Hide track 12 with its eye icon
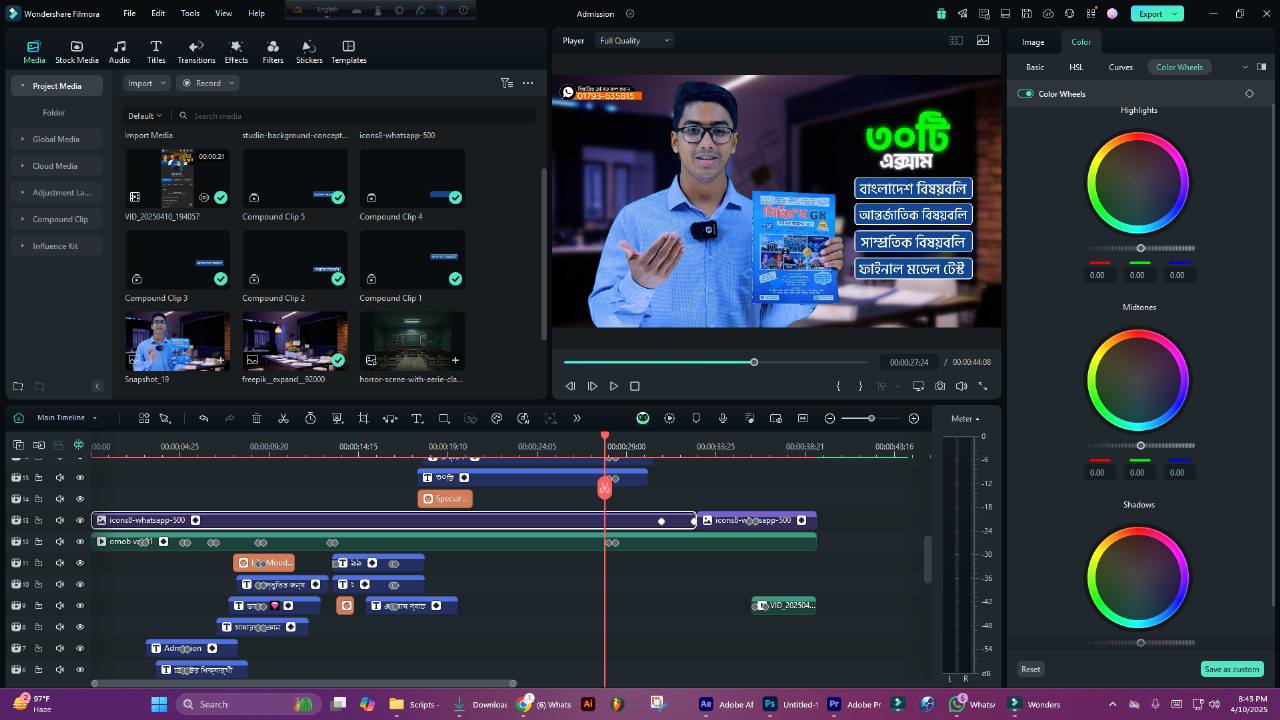Viewport: 1280px width, 720px height. pyautogui.click(x=80, y=541)
